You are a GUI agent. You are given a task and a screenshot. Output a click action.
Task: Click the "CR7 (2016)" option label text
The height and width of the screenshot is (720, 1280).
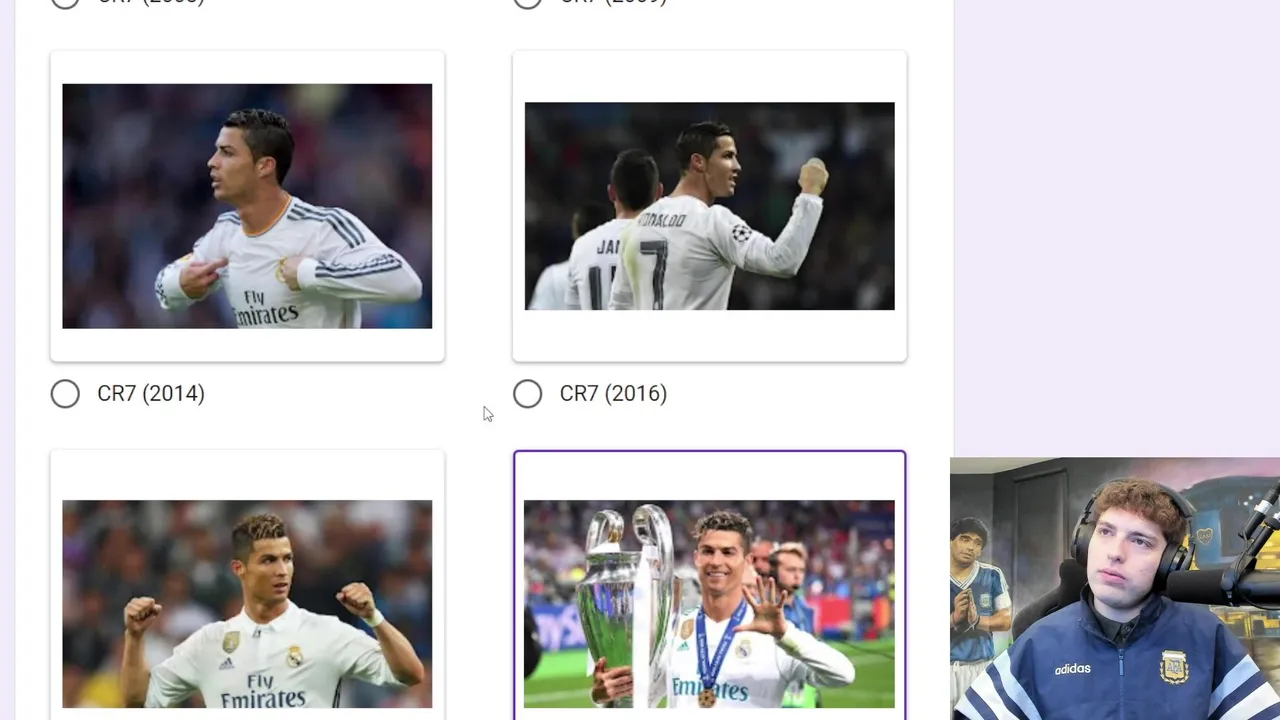tap(613, 394)
